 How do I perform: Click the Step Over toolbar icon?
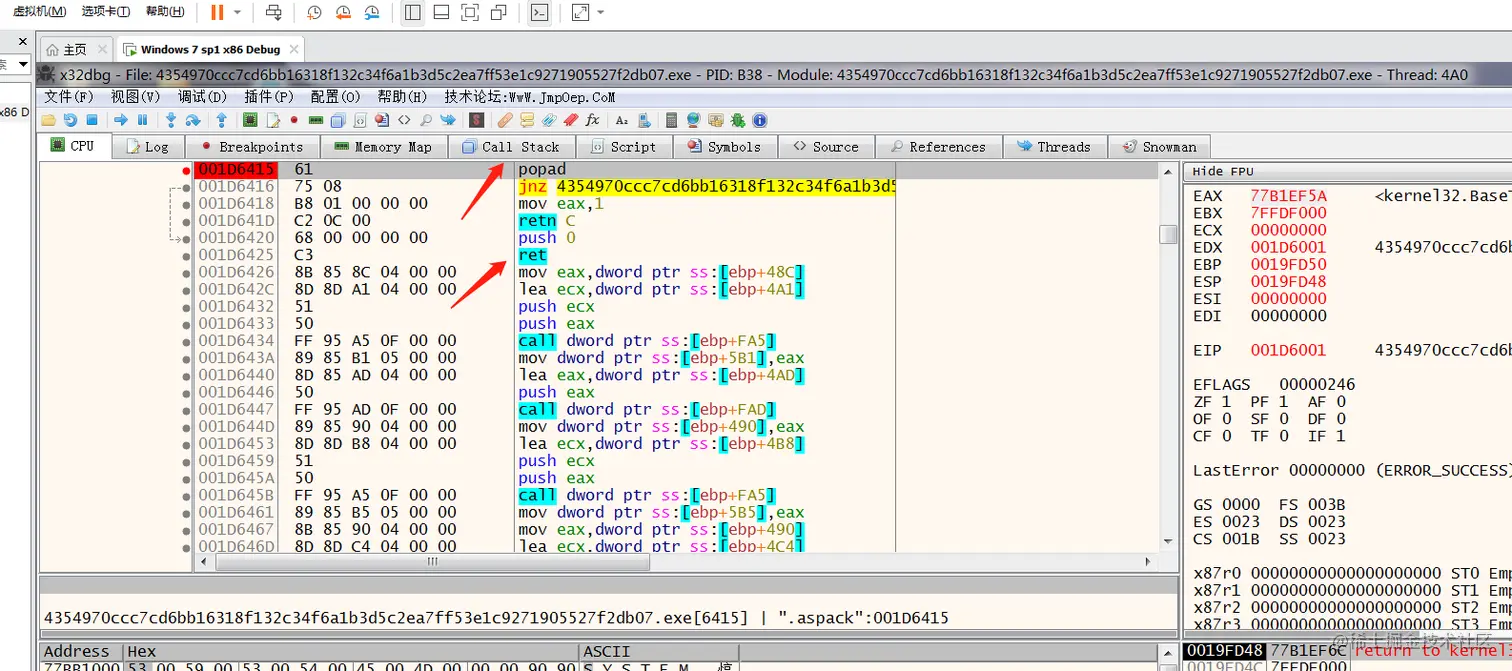pos(193,120)
